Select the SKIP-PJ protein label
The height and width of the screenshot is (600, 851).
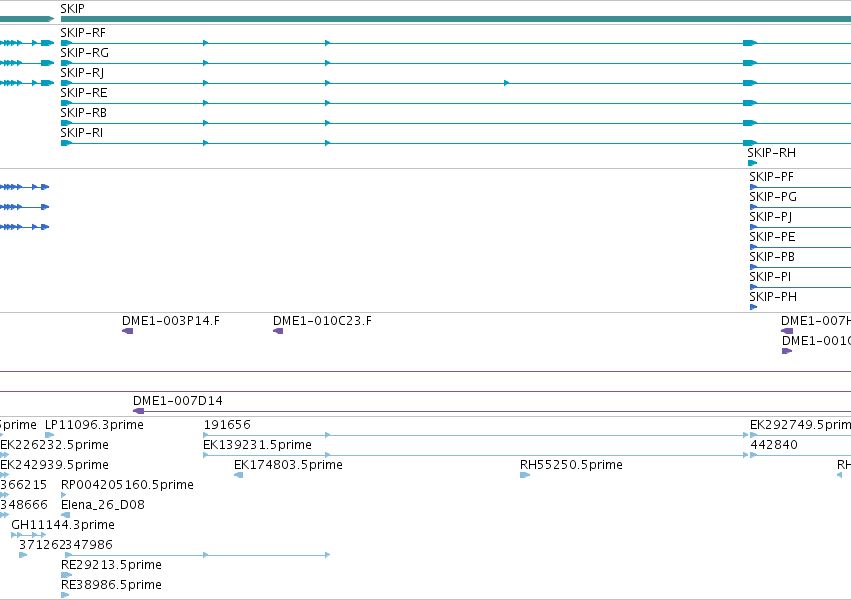(770, 217)
